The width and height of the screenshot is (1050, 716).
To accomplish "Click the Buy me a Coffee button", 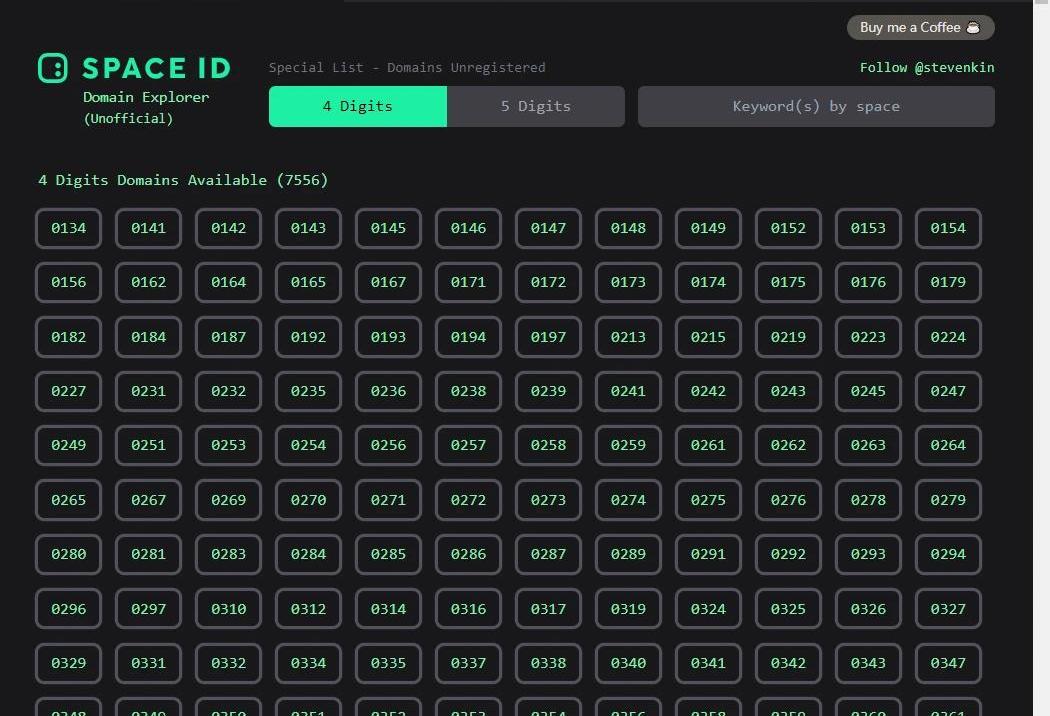I will point(920,28).
